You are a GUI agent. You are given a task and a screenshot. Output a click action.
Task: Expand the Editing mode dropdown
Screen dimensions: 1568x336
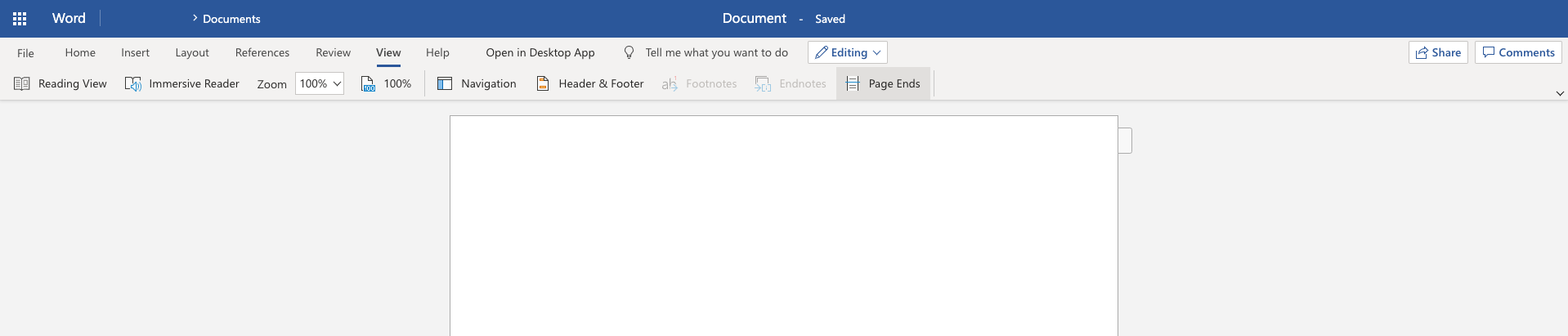click(x=848, y=52)
